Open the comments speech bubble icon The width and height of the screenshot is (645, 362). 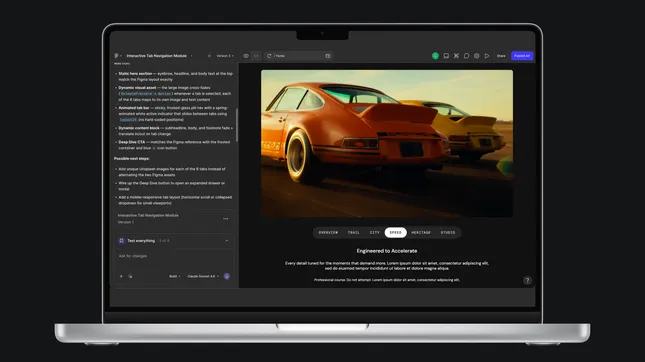[x=466, y=56]
